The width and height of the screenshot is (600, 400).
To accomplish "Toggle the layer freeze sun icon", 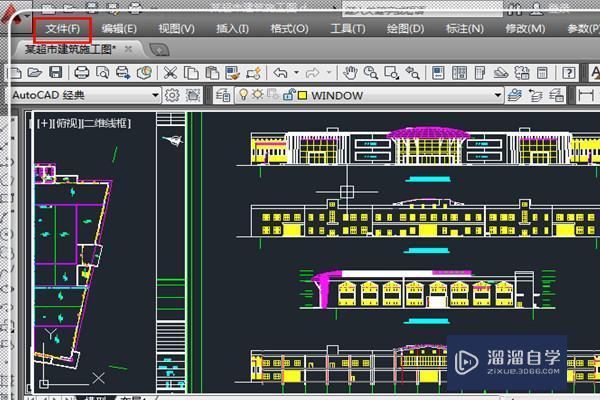I will 257,95.
